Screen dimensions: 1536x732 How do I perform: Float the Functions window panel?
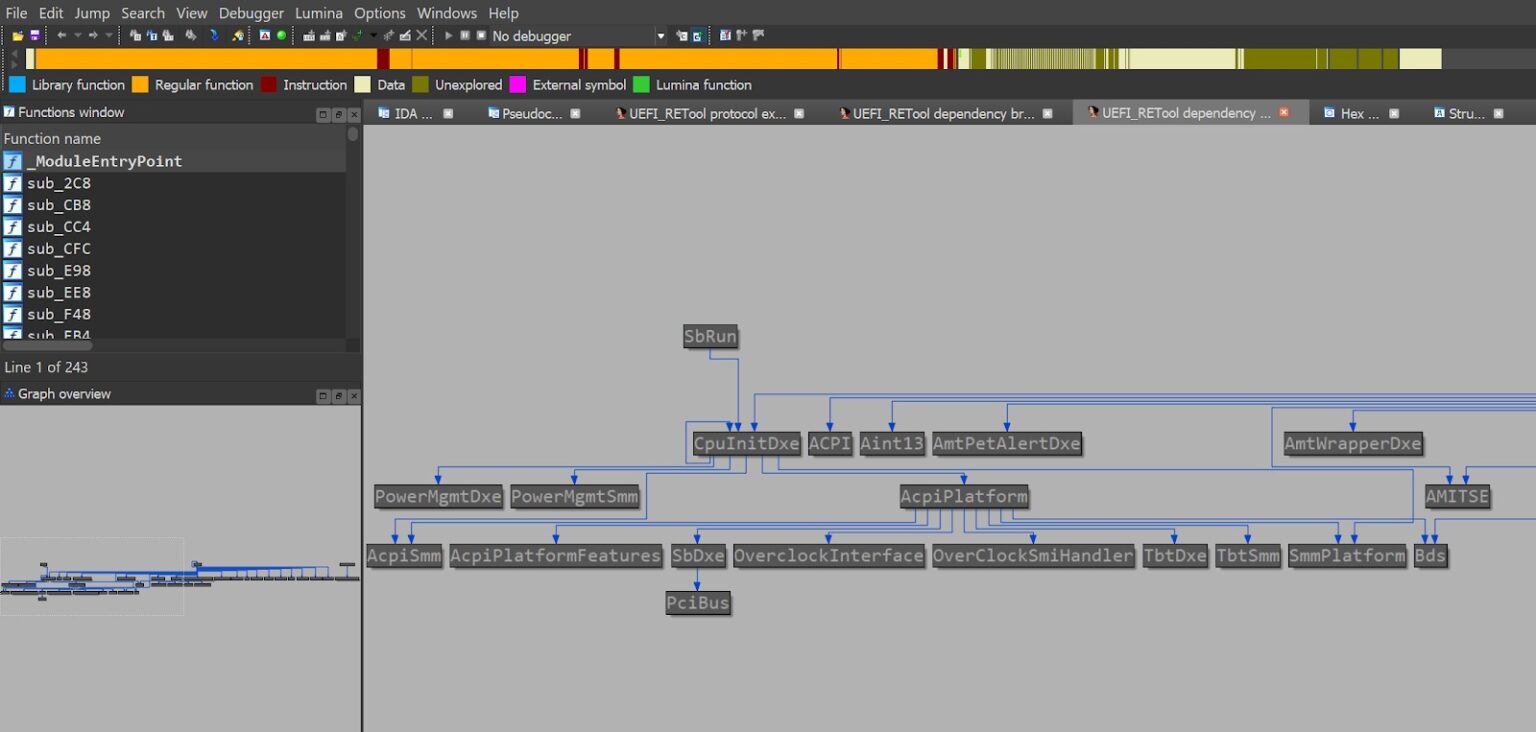tap(338, 114)
